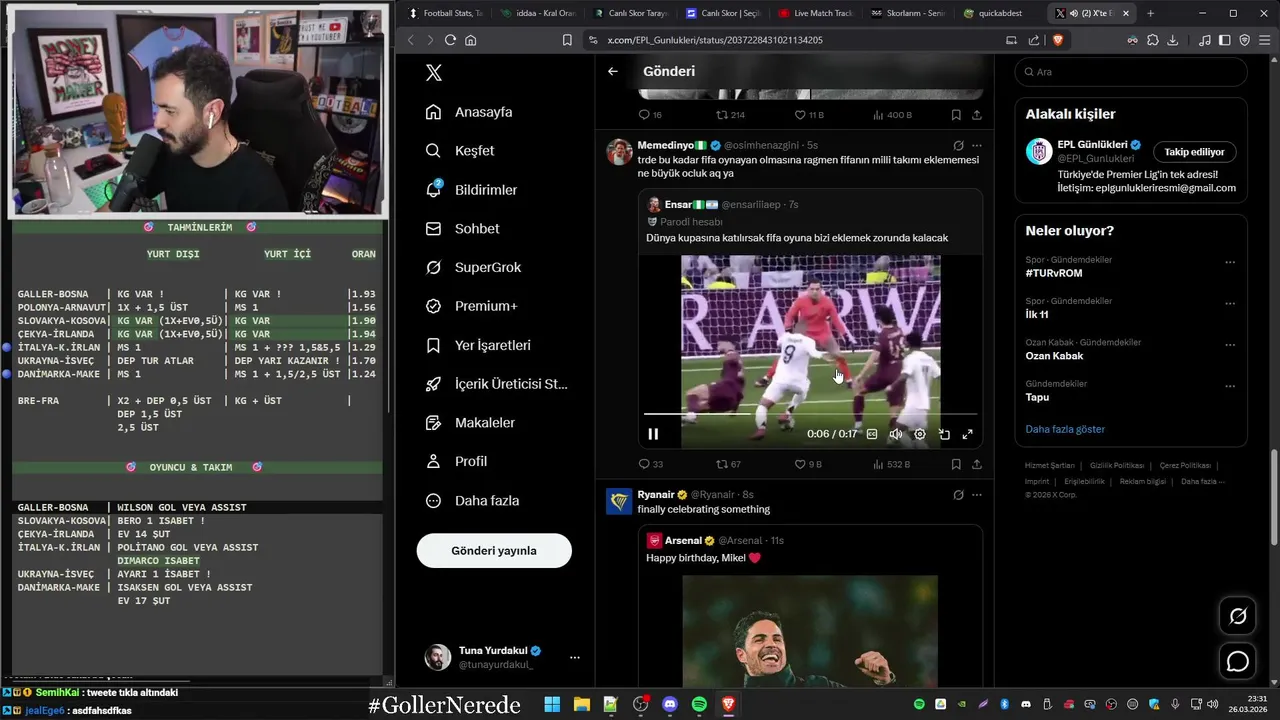The image size is (1280, 720).
Task: Expand Daha fazla menu in sidebar
Action: point(472,501)
